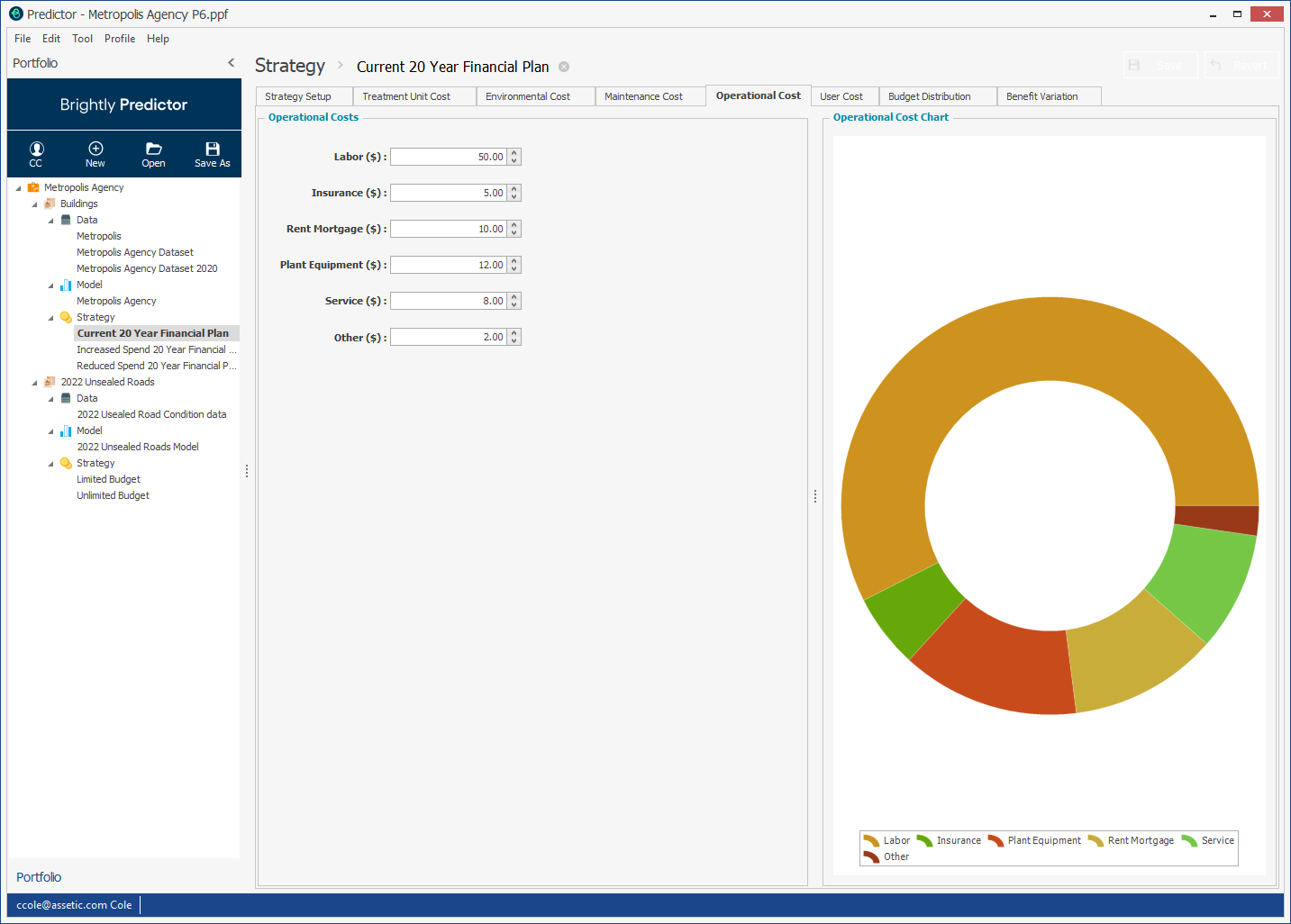This screenshot has height=924, width=1291.
Task: Collapse the Buildings tree node
Action: pyautogui.click(x=35, y=204)
